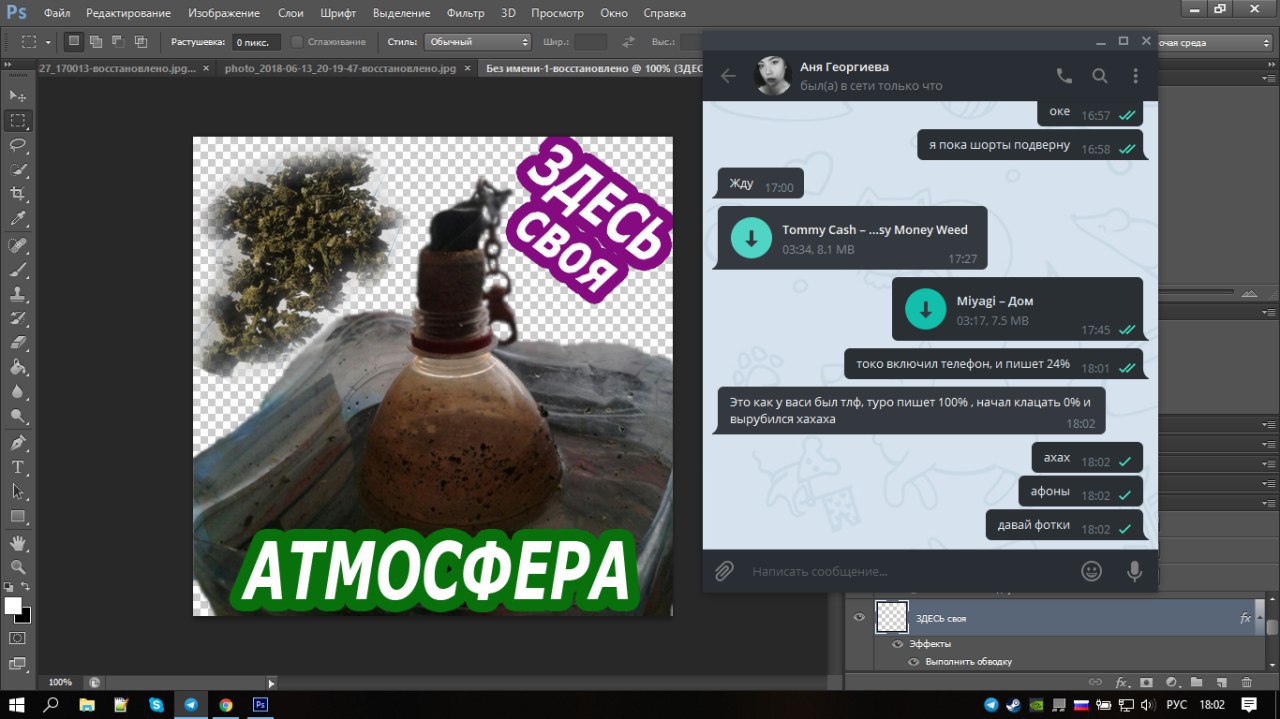Open the marquee tool preset picker arrow
1280x719 pixels.
click(x=48, y=42)
